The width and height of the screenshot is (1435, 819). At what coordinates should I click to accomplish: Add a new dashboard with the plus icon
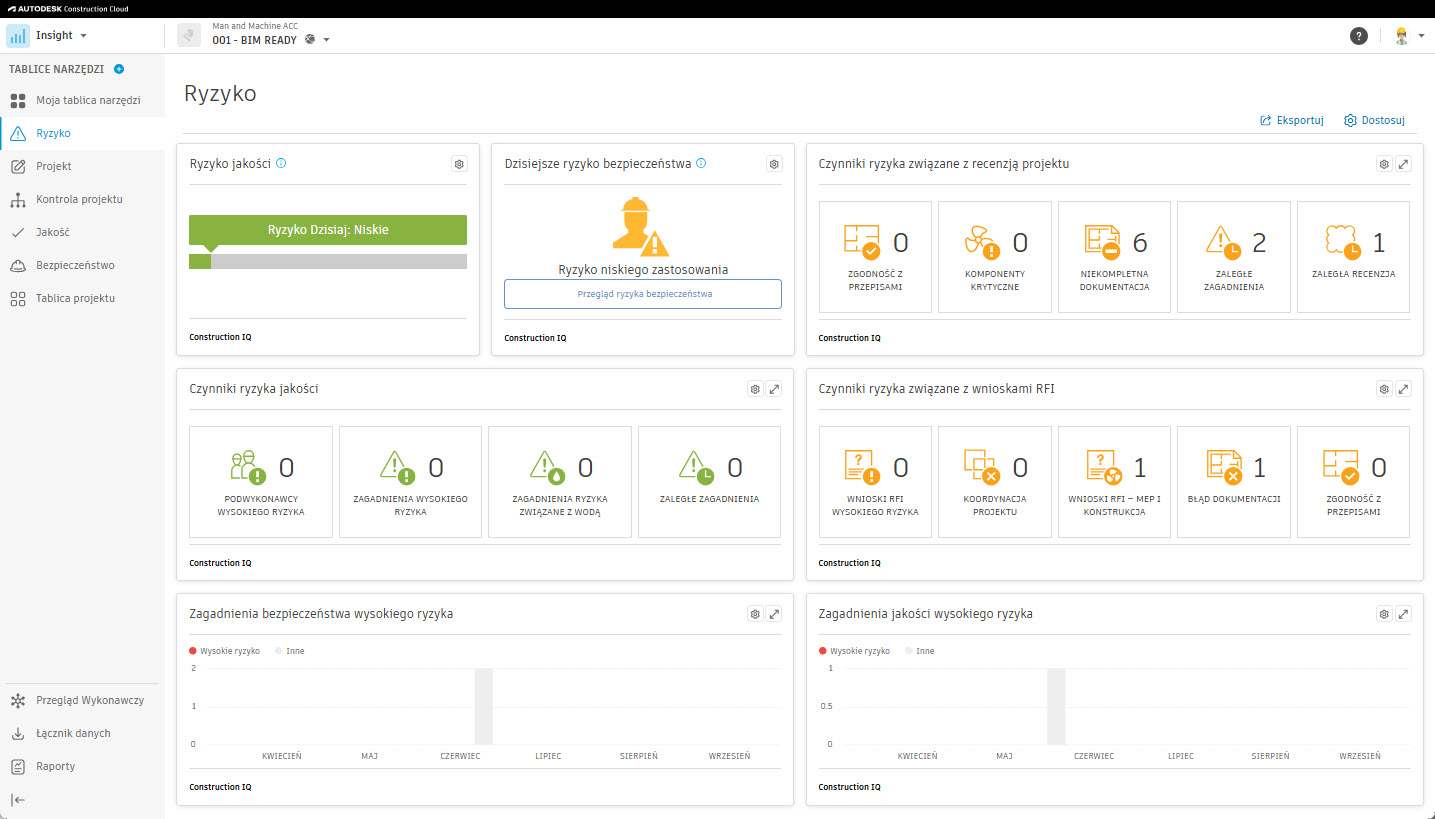click(119, 69)
